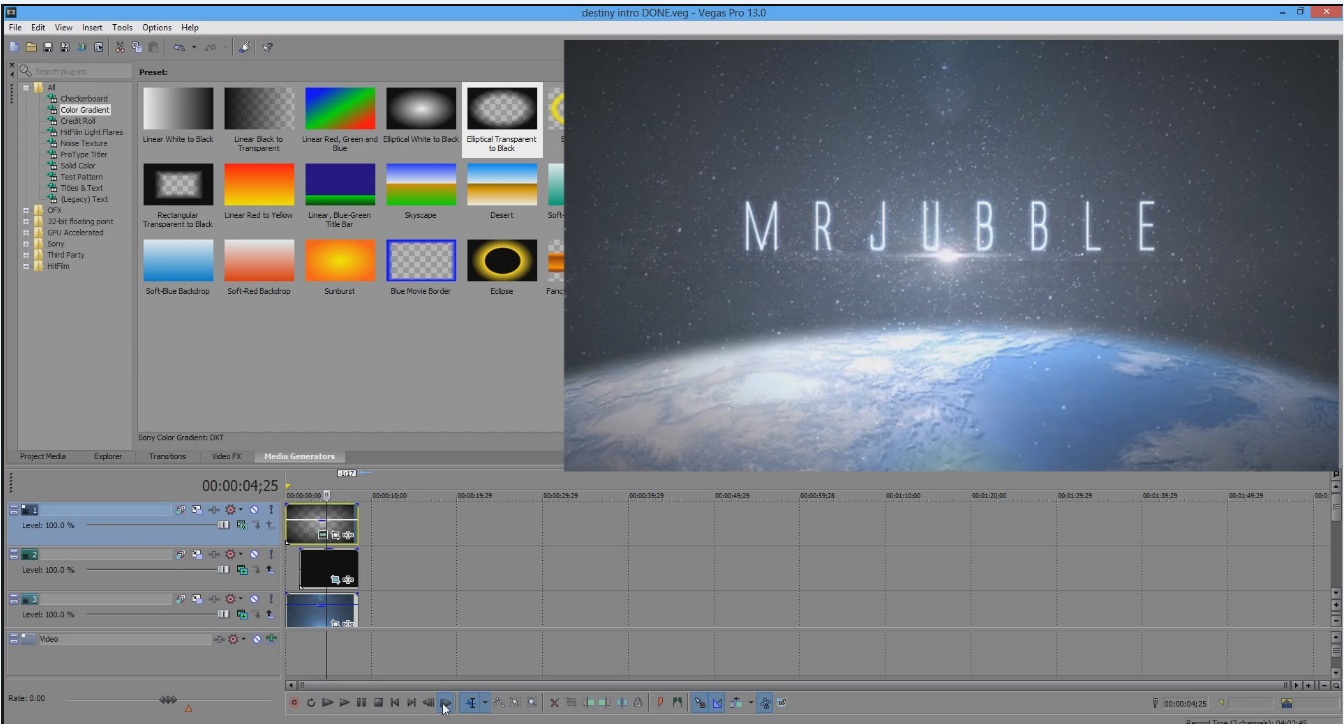This screenshot has width=1344, height=724.
Task: Open Track Motion on track 2
Action: [197, 554]
